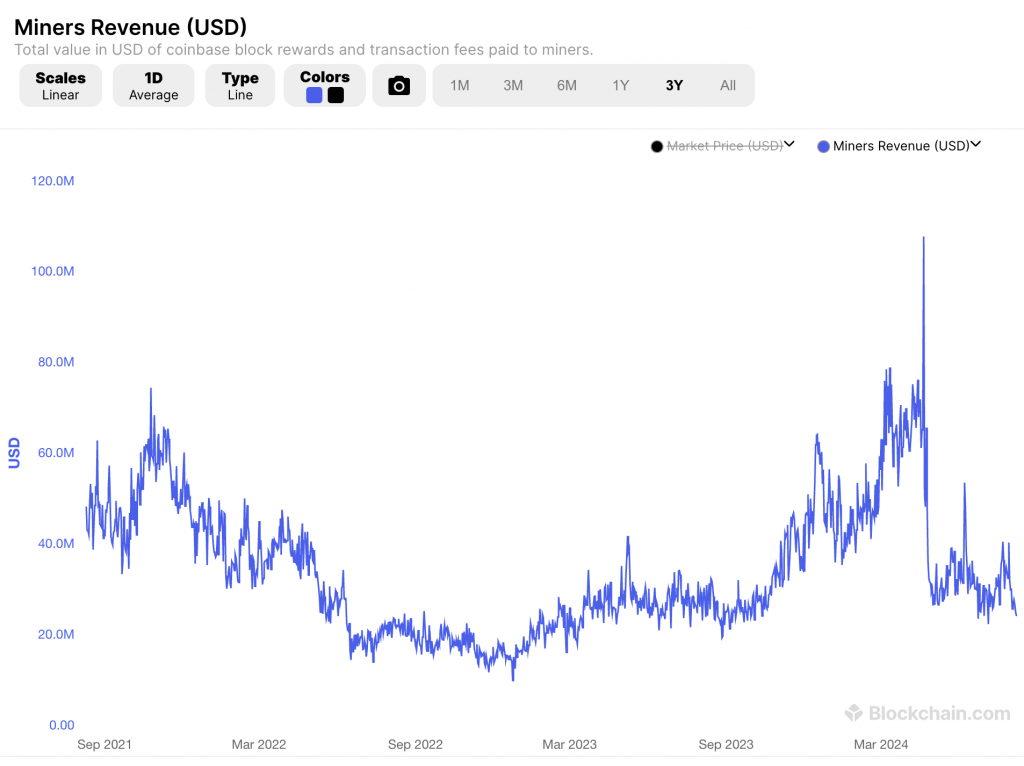Viewport: 1024px width, 766px height.
Task: Switch the Scales Linear setting
Action: pos(60,86)
